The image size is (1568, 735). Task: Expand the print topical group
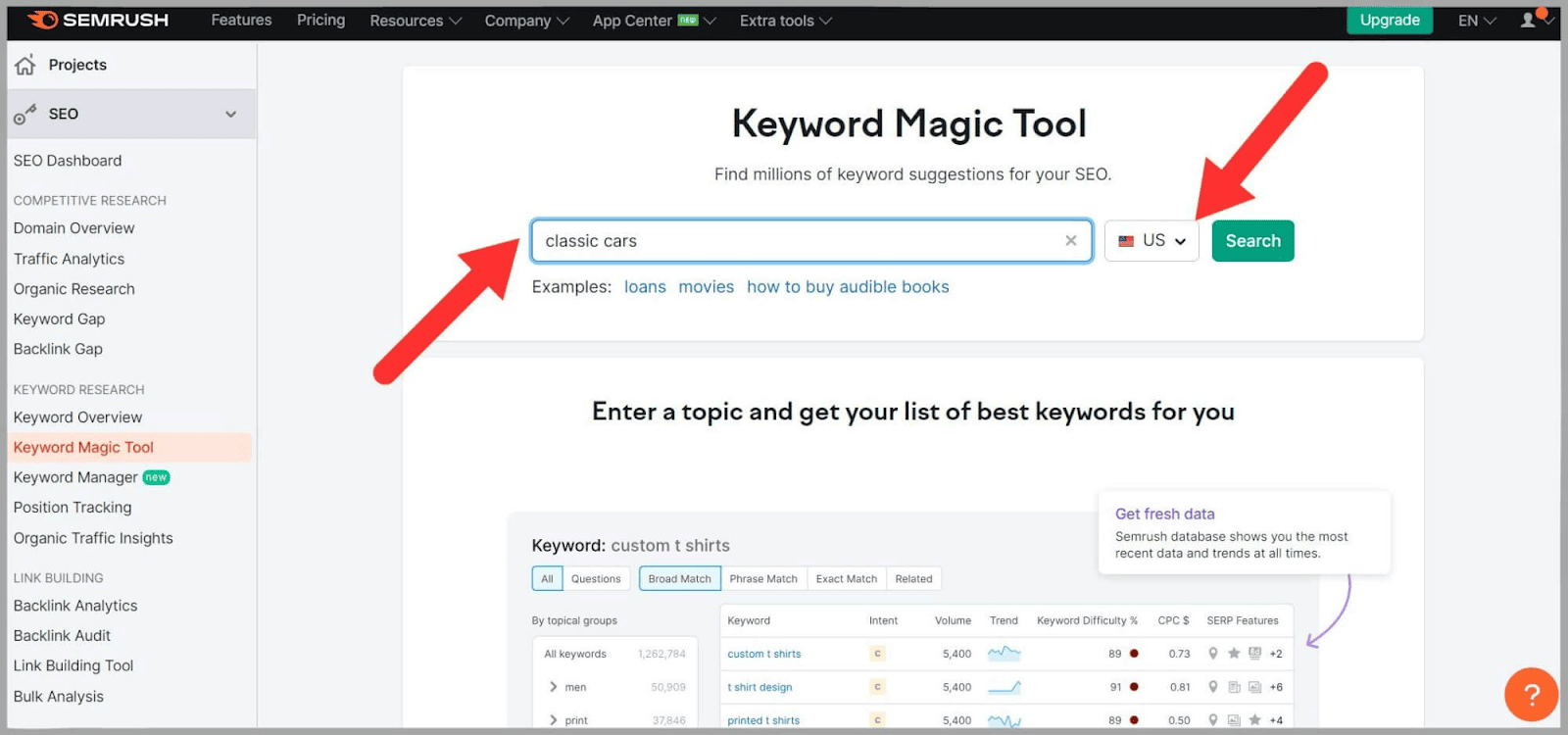pyautogui.click(x=554, y=720)
